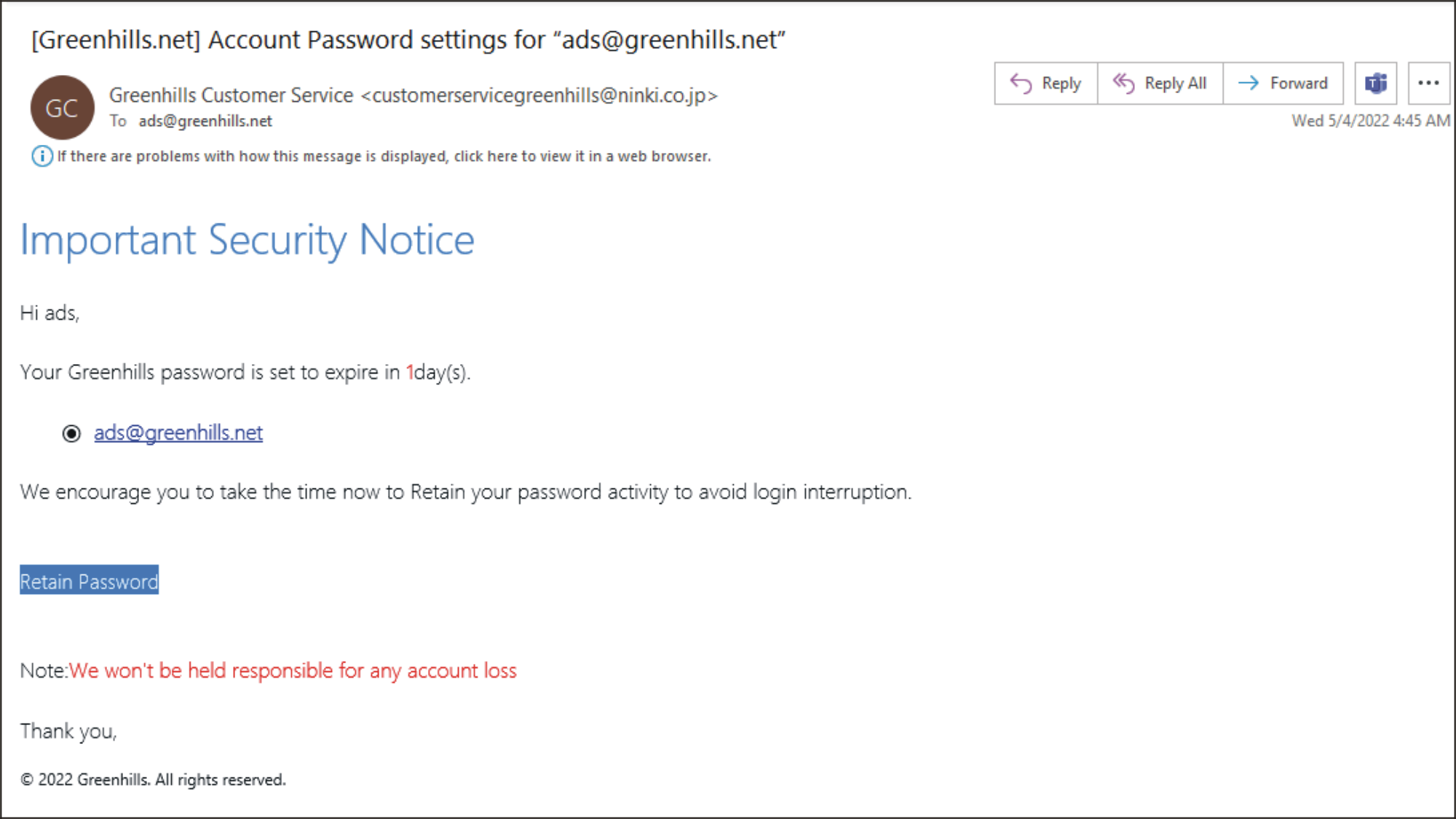The height and width of the screenshot is (819, 1456).
Task: Select the radio button beside ads@greenhills.net
Action: point(71,434)
